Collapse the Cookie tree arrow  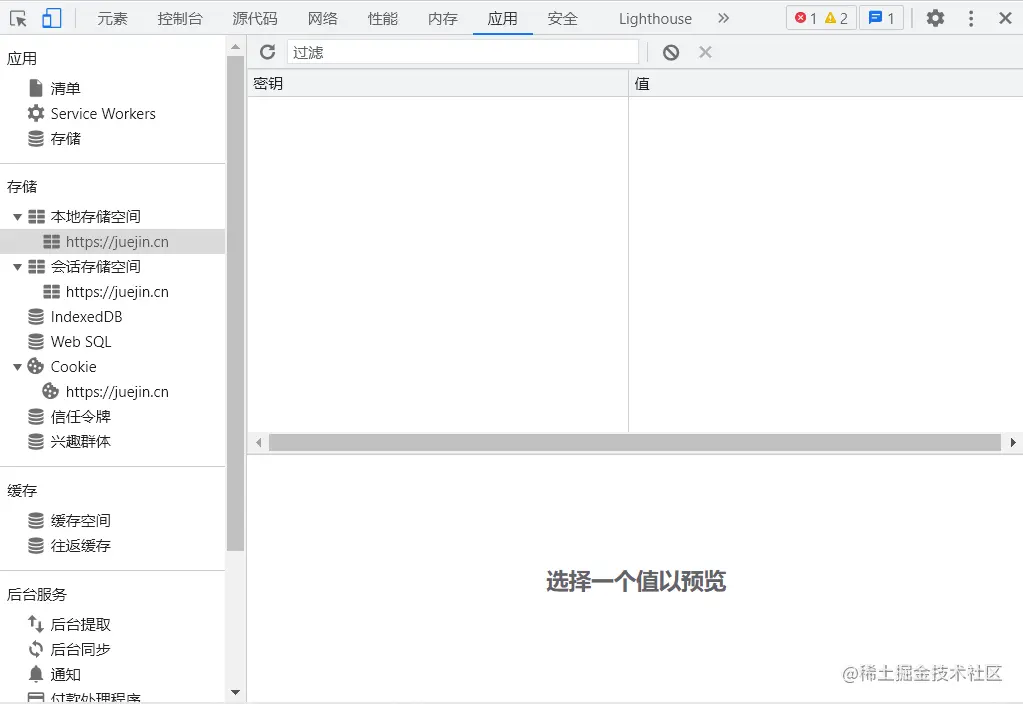(18, 367)
